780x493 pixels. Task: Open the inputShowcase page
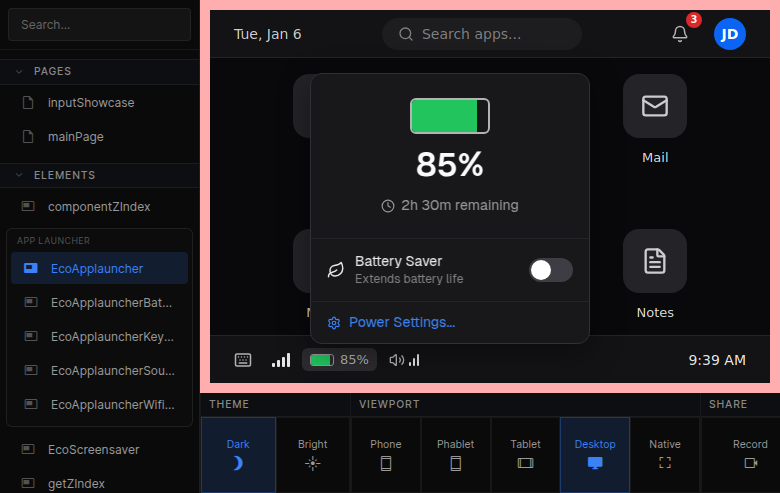[x=91, y=102]
